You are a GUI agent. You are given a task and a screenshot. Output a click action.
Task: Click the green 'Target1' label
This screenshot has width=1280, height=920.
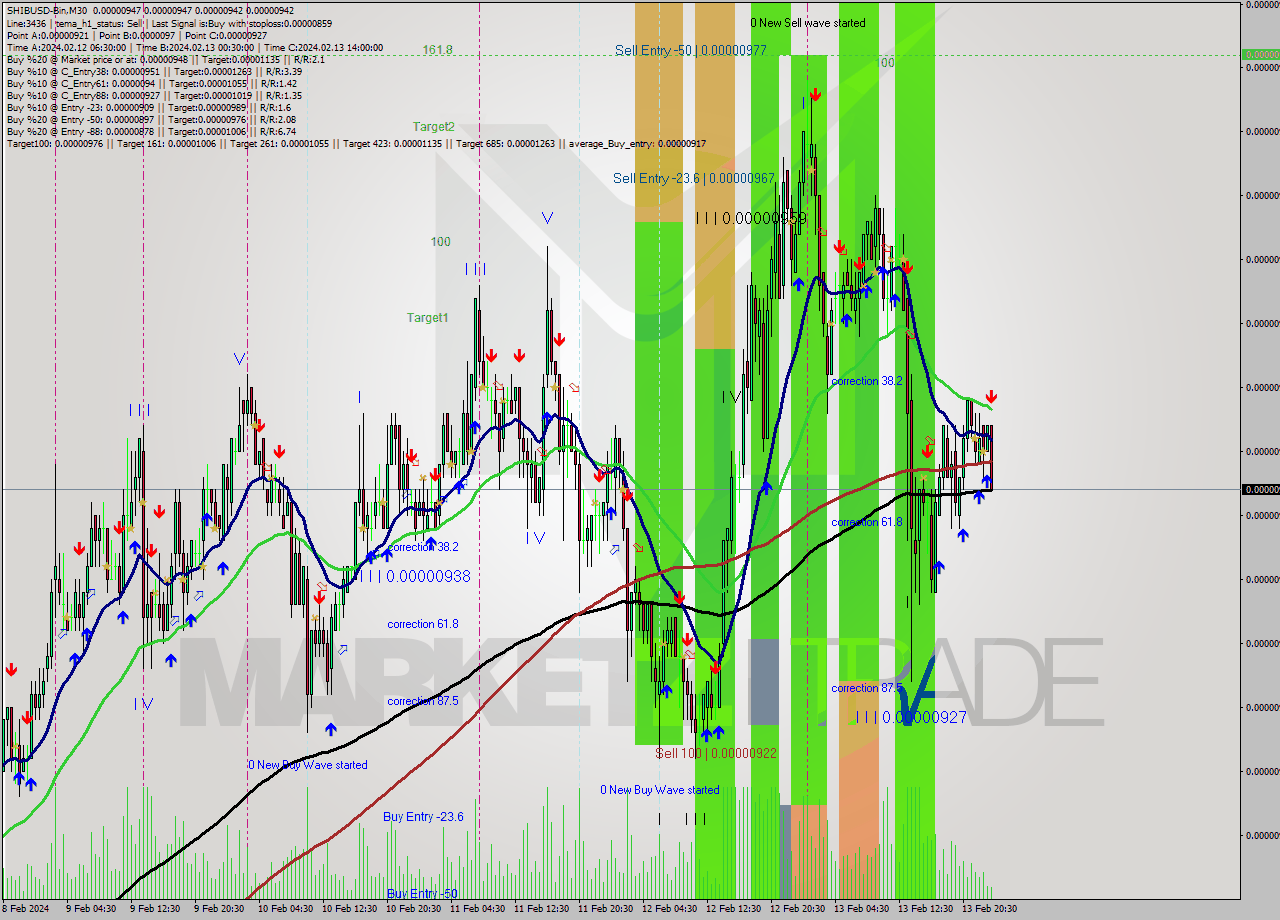[427, 318]
